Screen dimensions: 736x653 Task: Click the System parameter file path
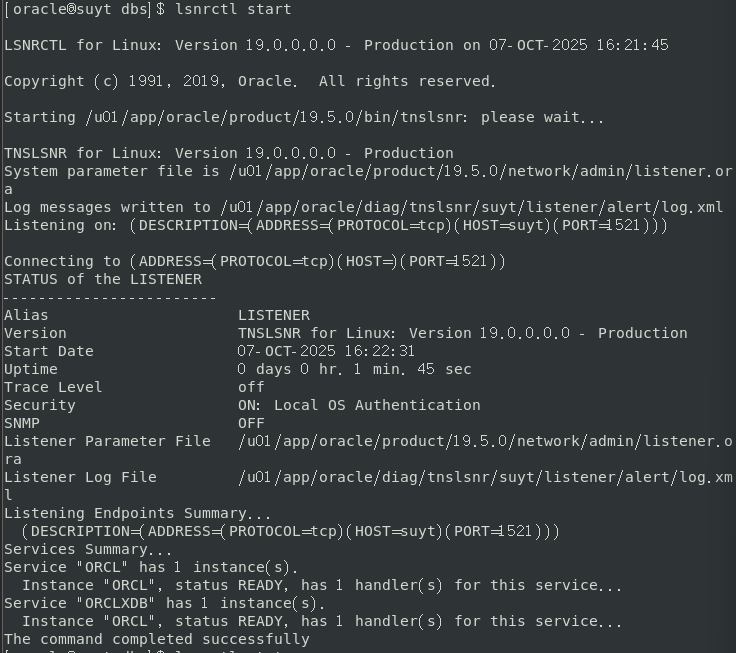pyautogui.click(x=481, y=171)
